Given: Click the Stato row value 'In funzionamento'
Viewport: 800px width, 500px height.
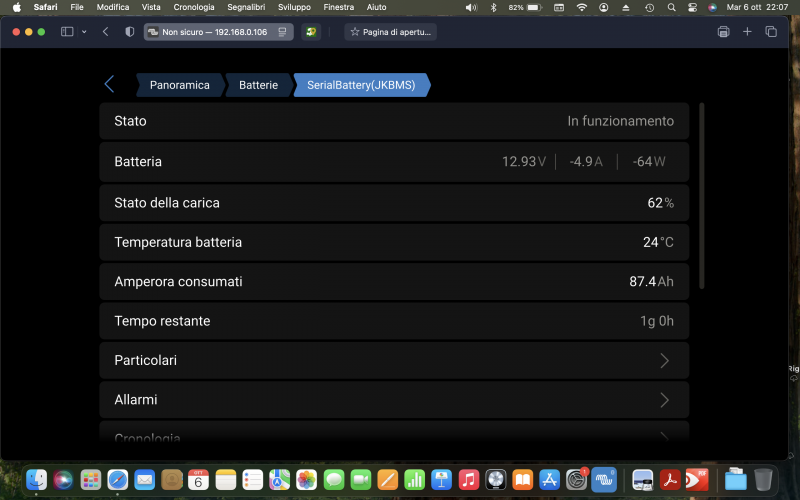Looking at the screenshot, I should click(x=620, y=121).
